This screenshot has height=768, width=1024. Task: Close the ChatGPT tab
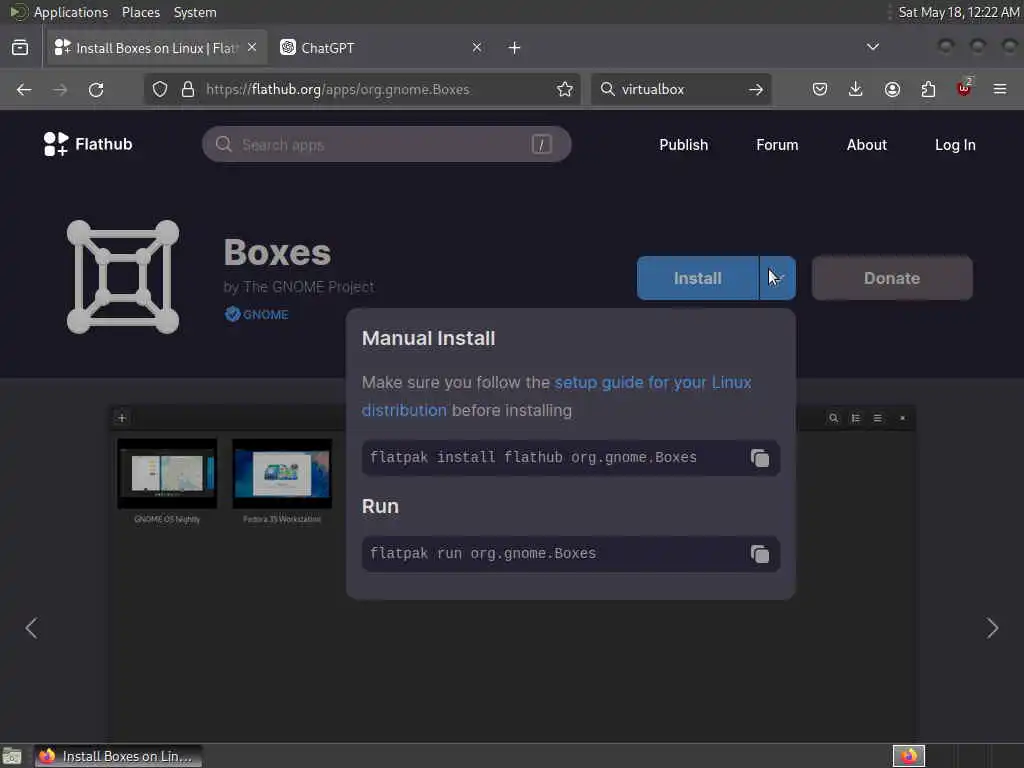477,48
